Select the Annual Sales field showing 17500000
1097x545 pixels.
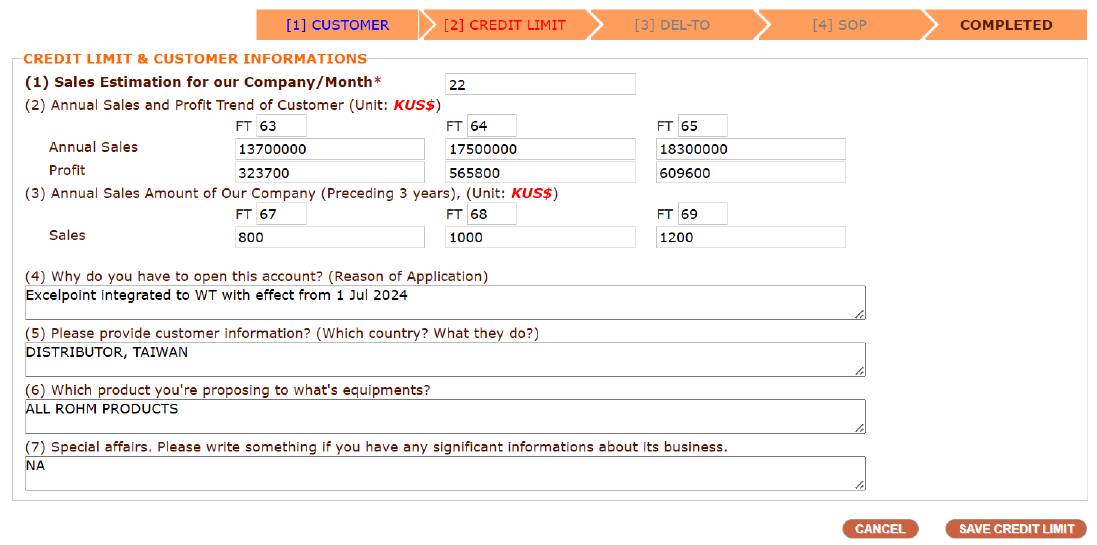540,149
